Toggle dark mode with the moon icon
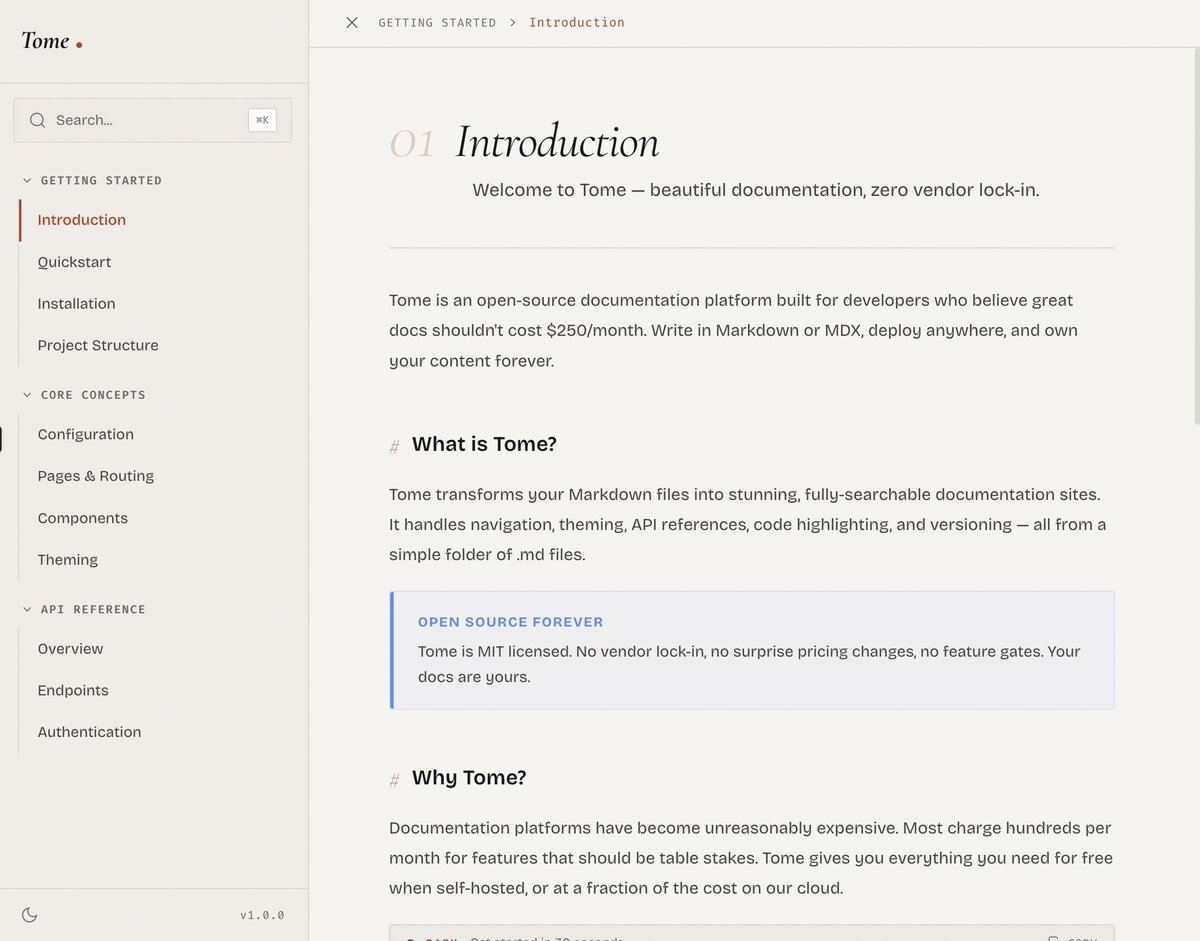 (30, 915)
